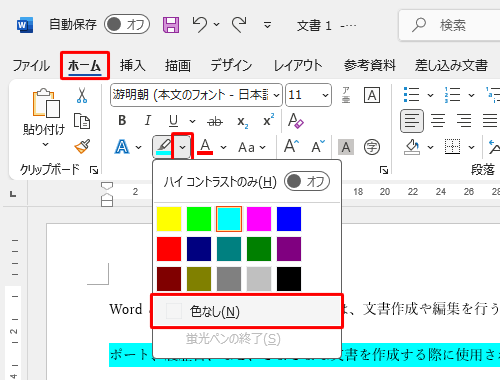Select the Format Painter brush
This screenshot has height=380, width=500.
click(x=82, y=147)
